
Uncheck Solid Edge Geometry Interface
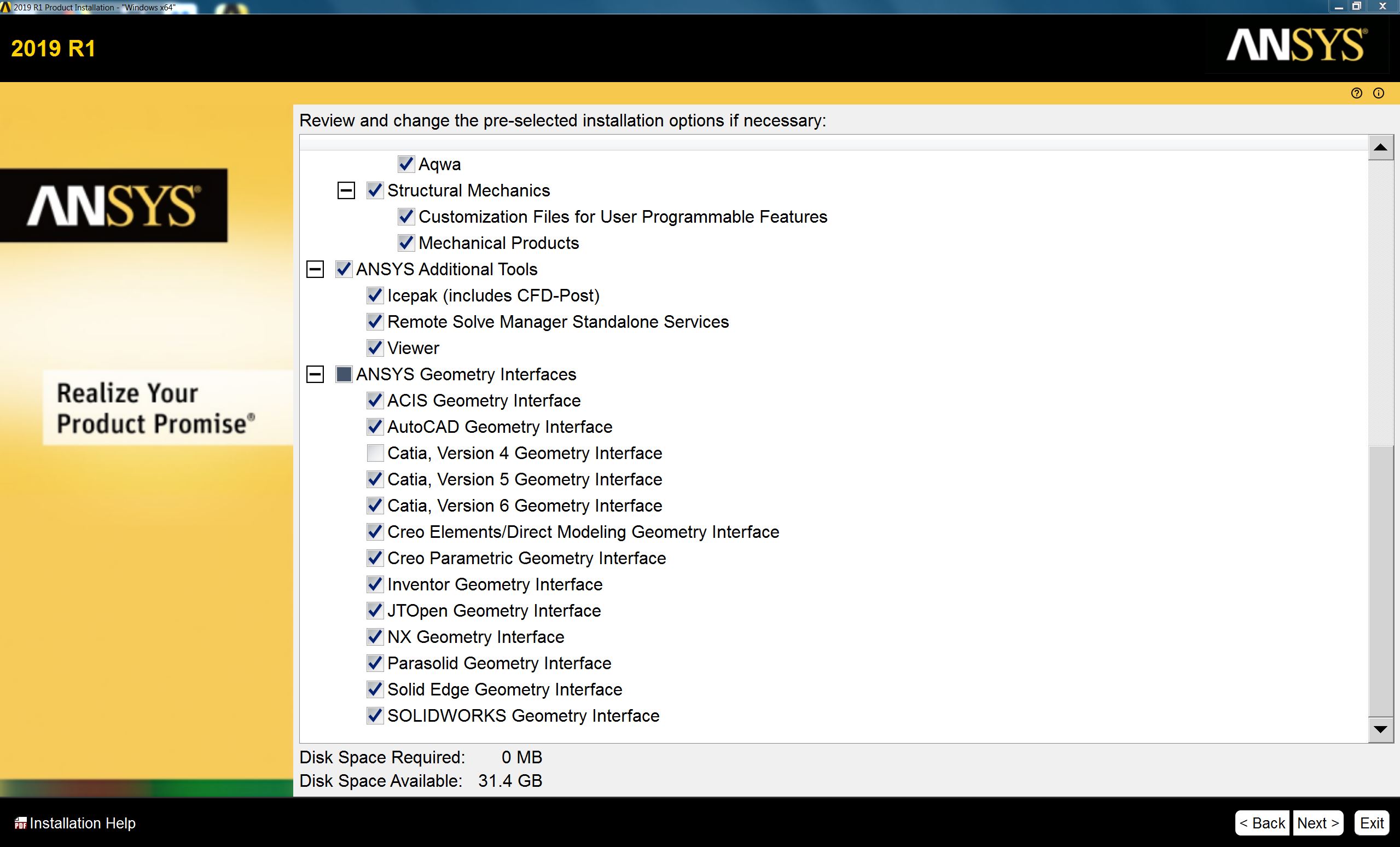[374, 689]
